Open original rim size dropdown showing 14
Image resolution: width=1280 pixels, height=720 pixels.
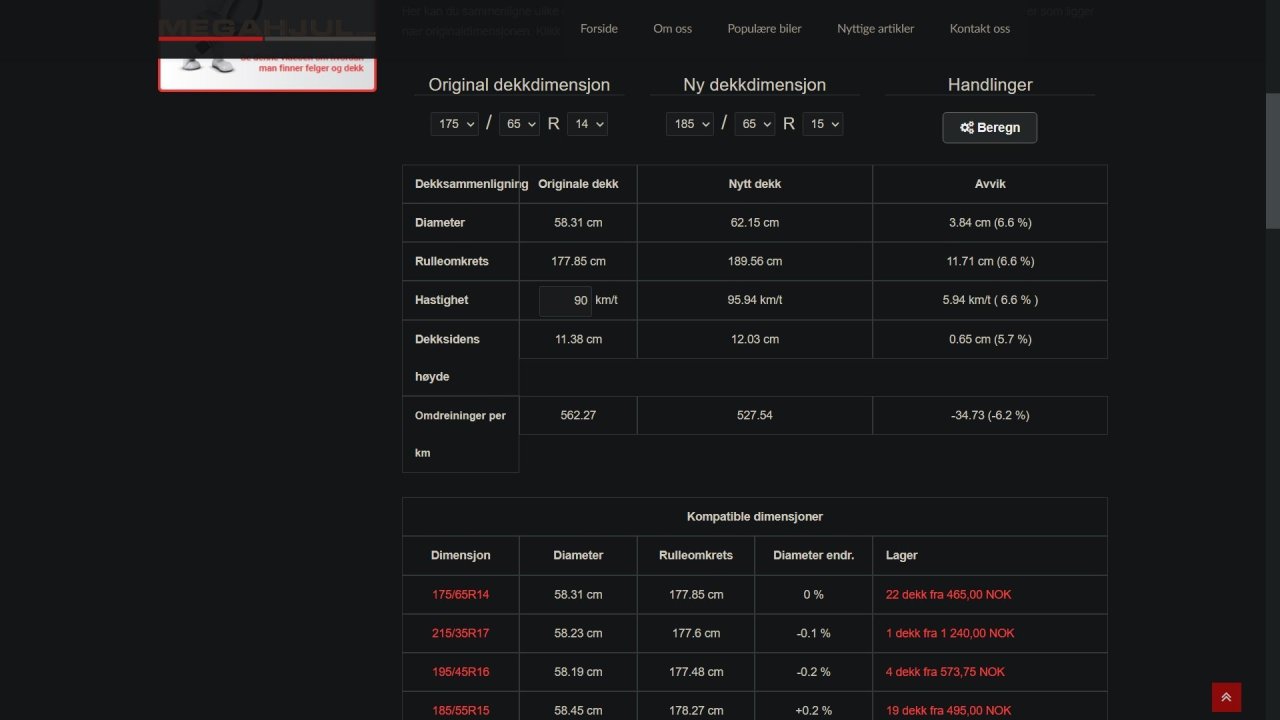[x=587, y=124]
